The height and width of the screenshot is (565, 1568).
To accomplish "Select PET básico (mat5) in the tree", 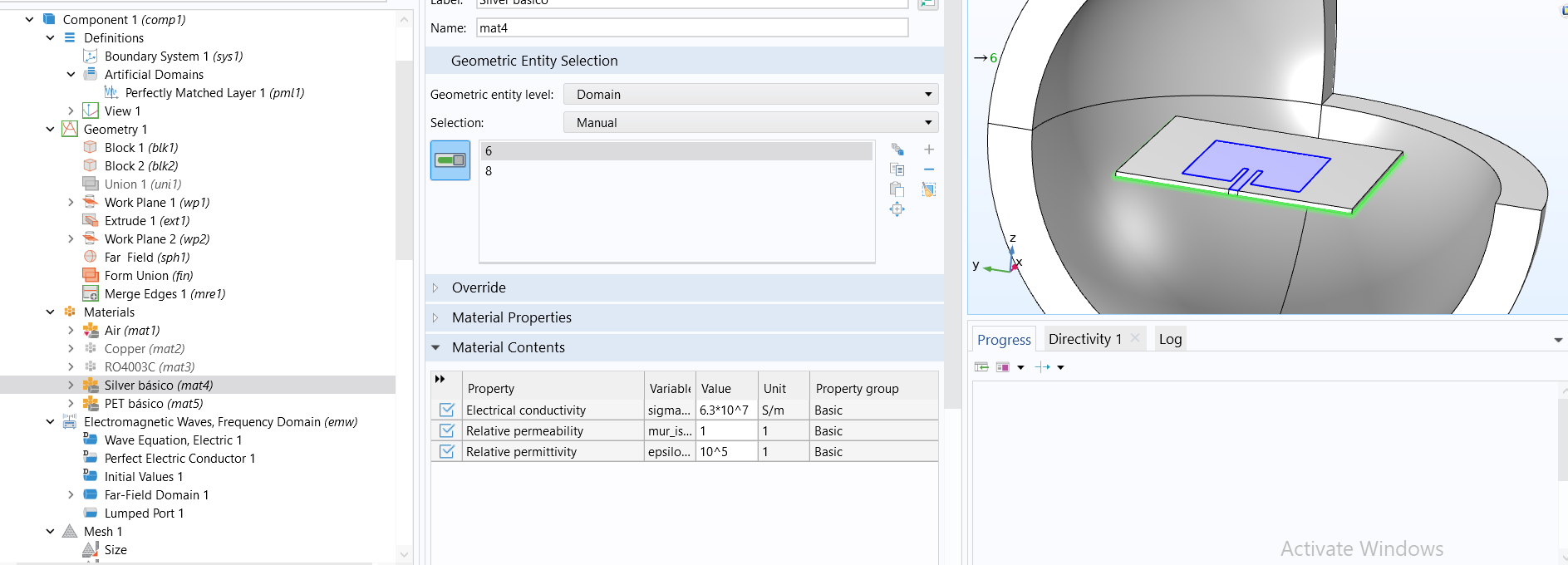I will [153, 403].
